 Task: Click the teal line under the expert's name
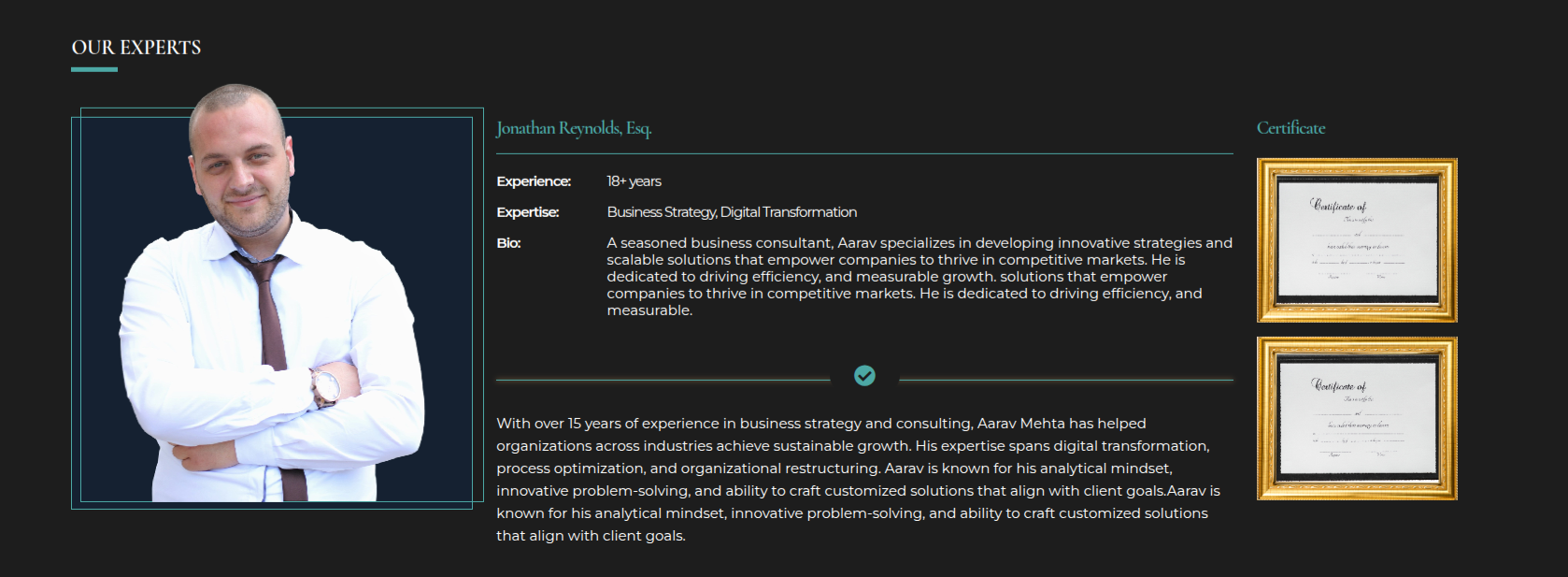864,153
